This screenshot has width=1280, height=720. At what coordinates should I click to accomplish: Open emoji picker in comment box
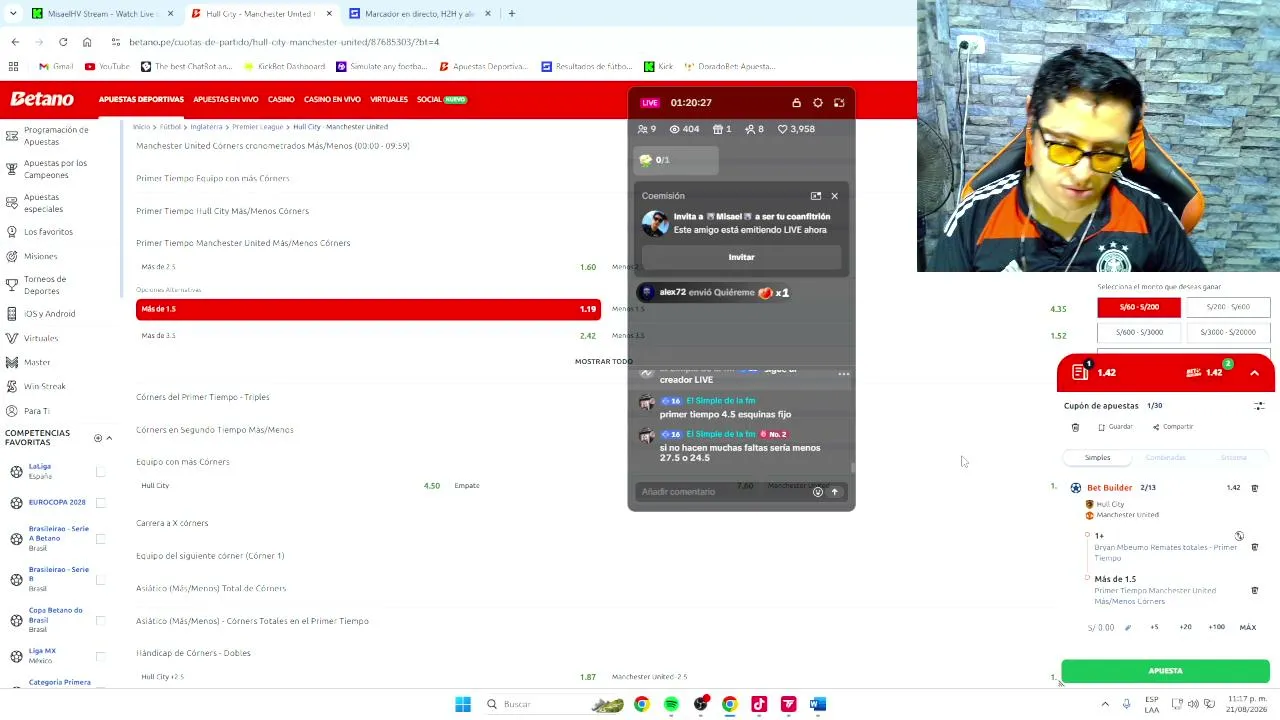click(818, 492)
